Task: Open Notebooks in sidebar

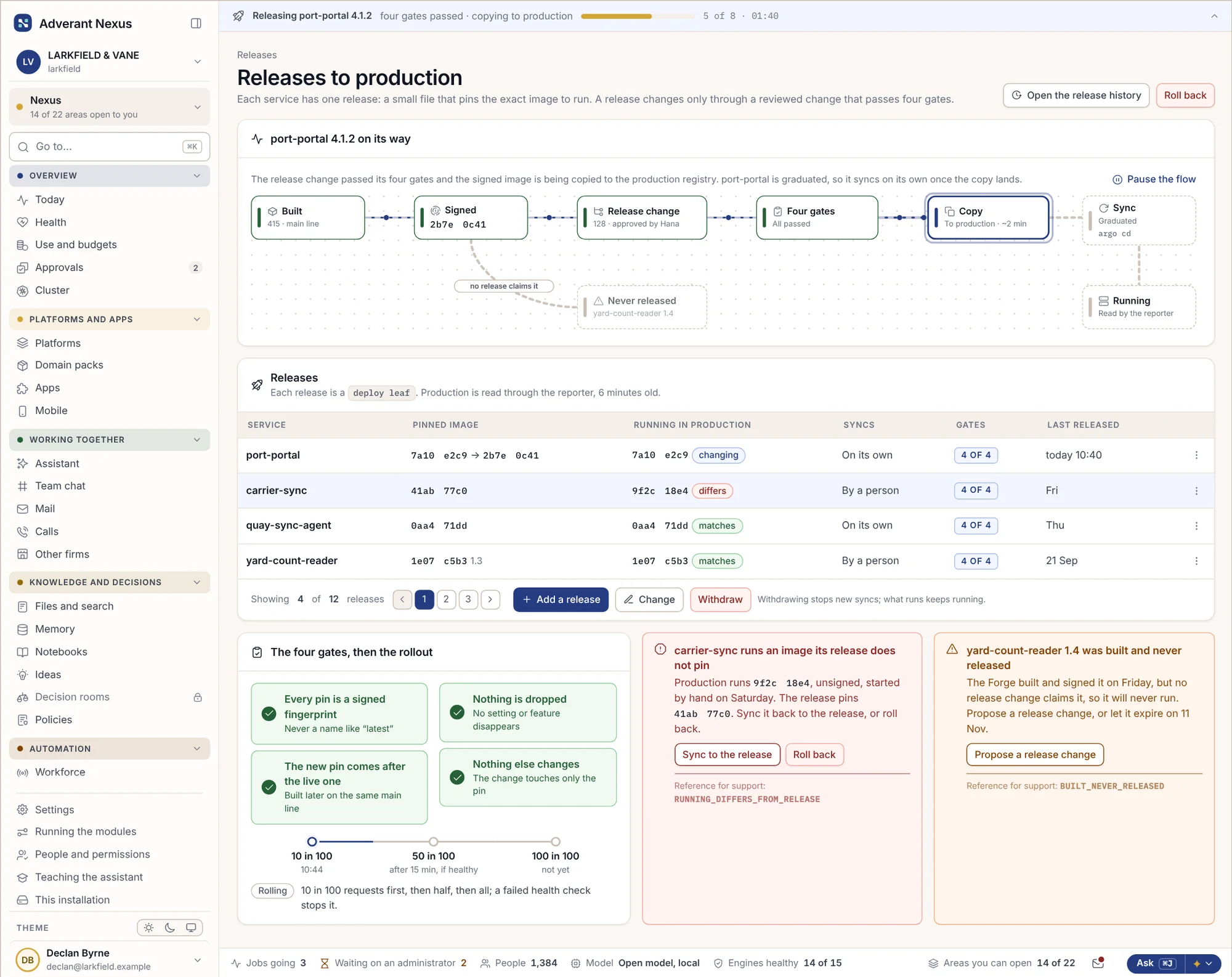Action: pyautogui.click(x=110, y=652)
